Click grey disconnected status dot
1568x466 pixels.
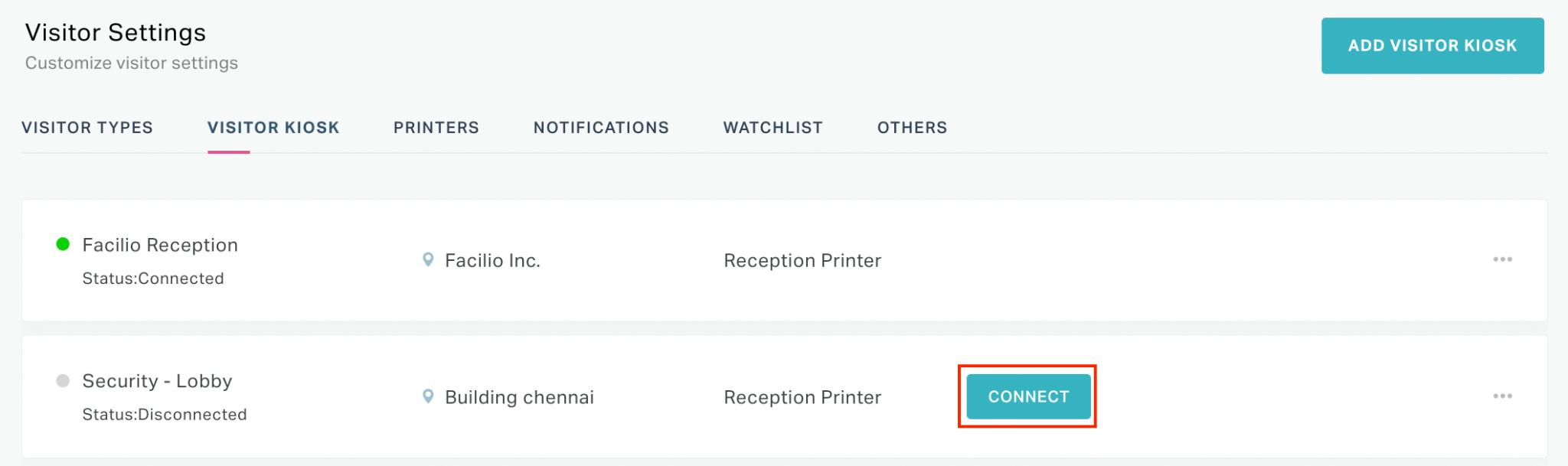64,380
